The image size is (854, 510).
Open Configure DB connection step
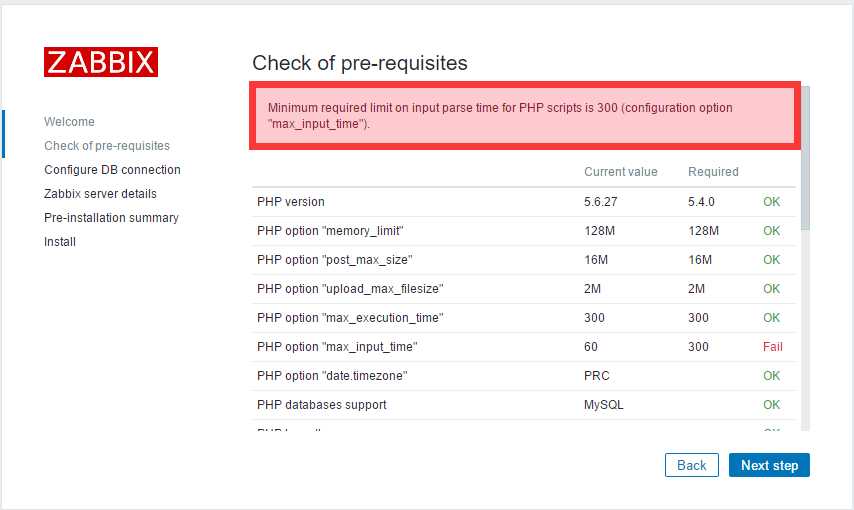(112, 169)
